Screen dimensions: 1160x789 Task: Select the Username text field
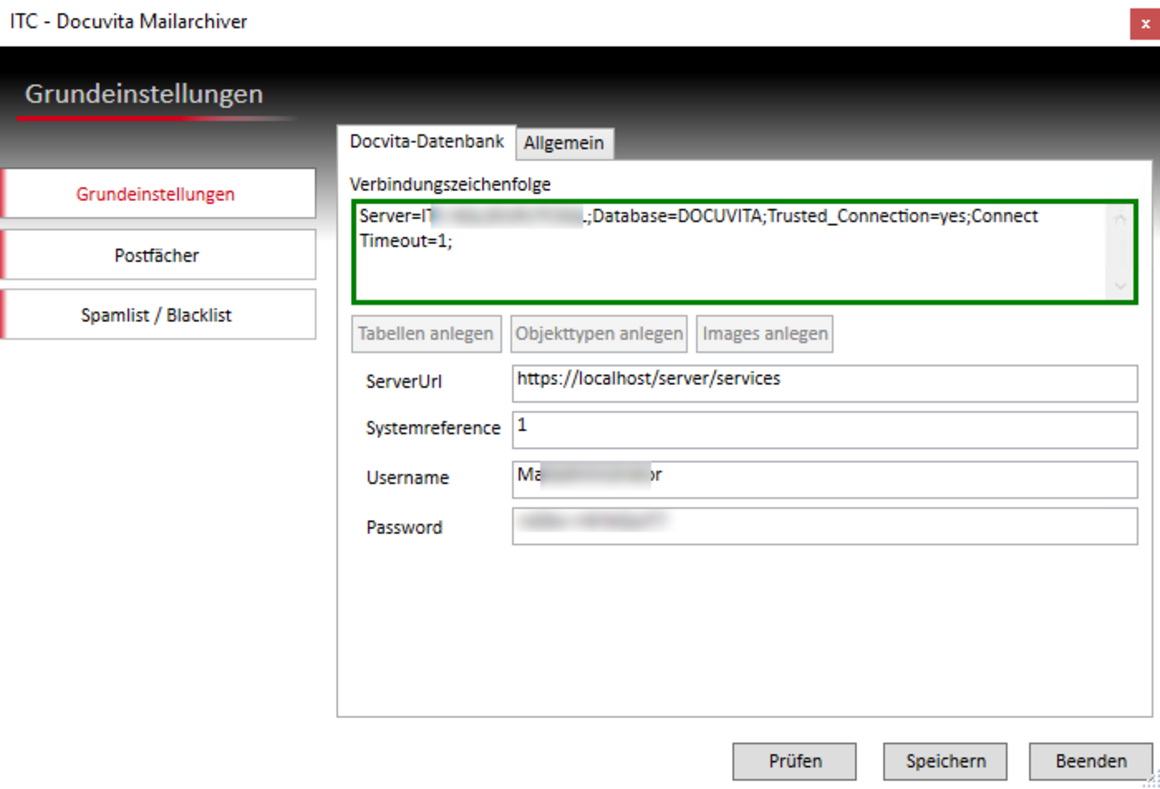(824, 479)
